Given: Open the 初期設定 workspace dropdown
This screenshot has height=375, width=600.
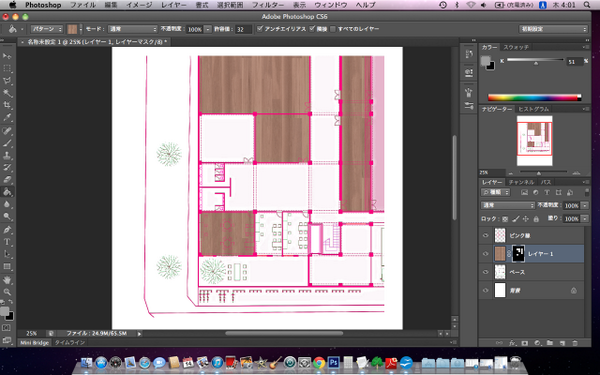Looking at the screenshot, I should [553, 29].
